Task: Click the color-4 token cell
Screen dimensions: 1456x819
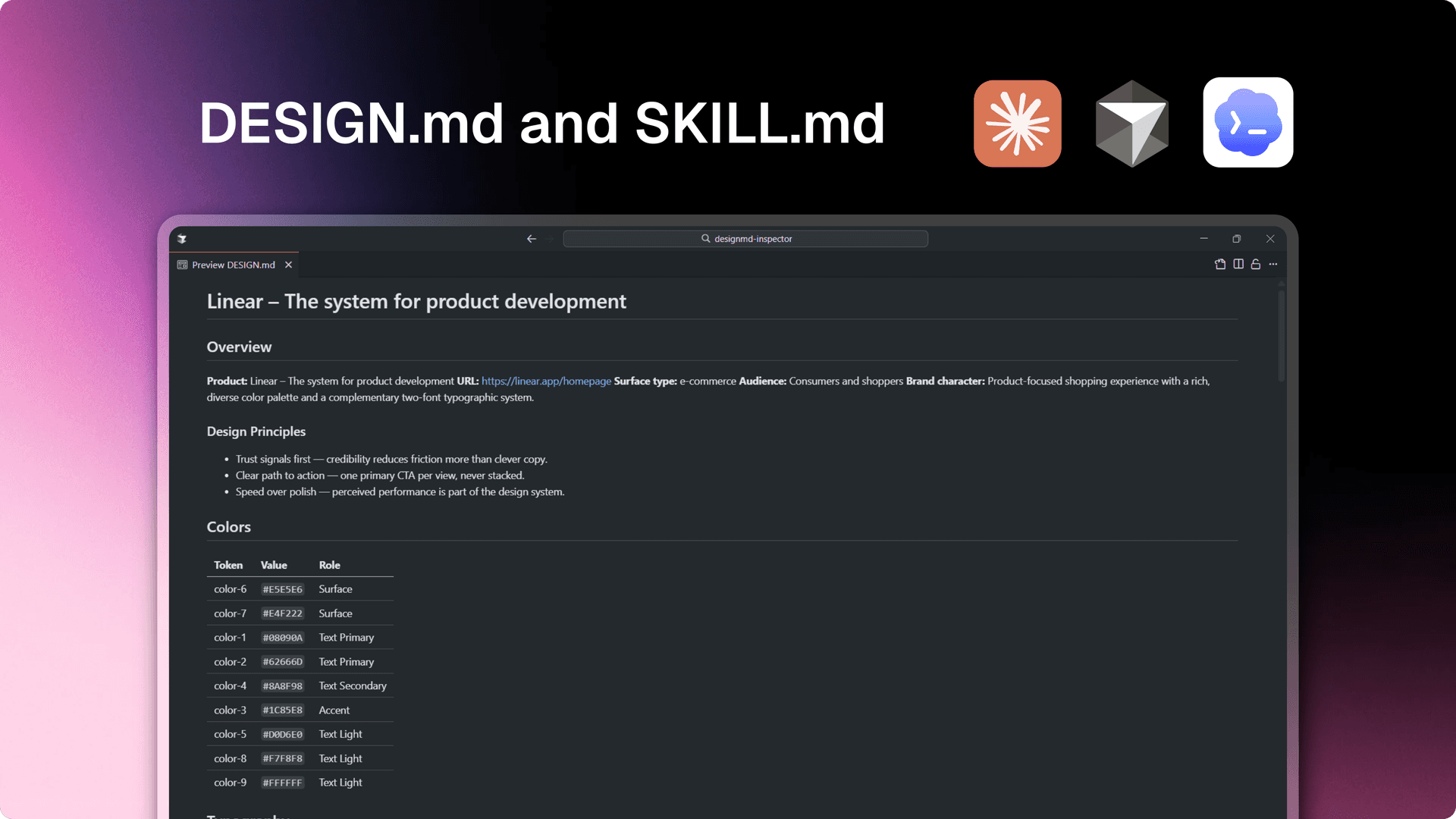Action: (x=230, y=686)
